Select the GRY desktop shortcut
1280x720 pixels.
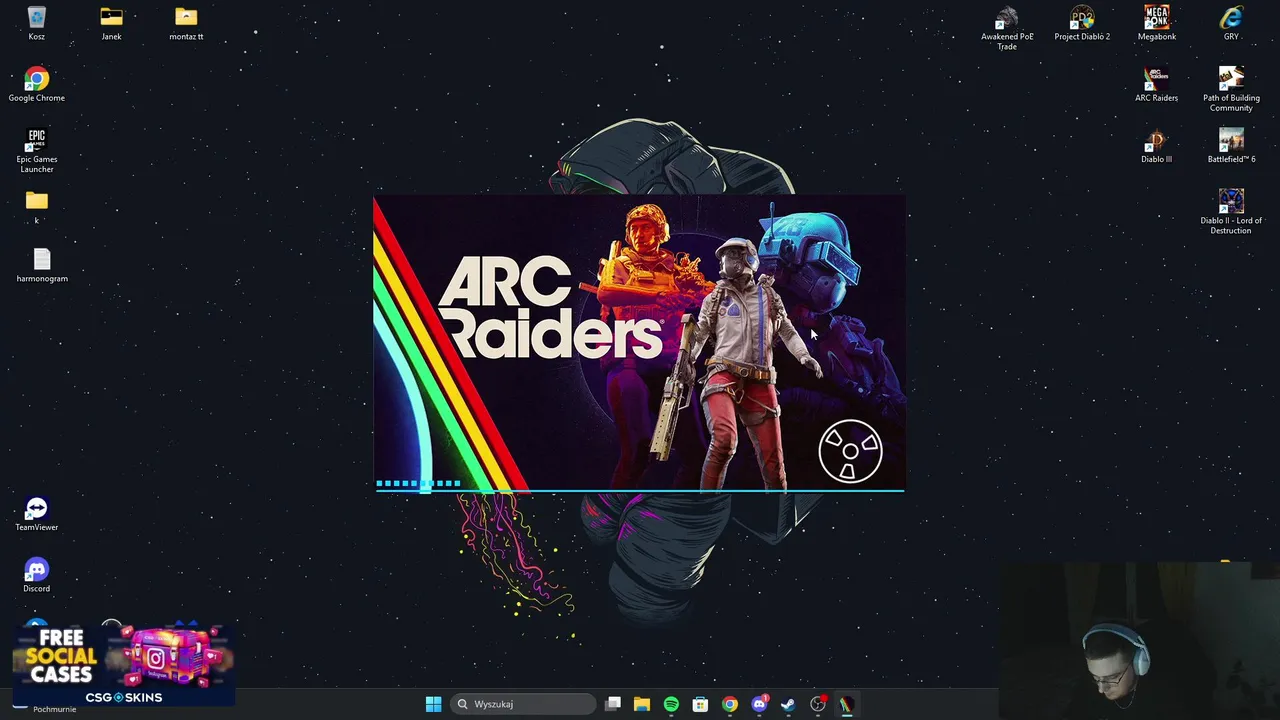coord(1231,23)
